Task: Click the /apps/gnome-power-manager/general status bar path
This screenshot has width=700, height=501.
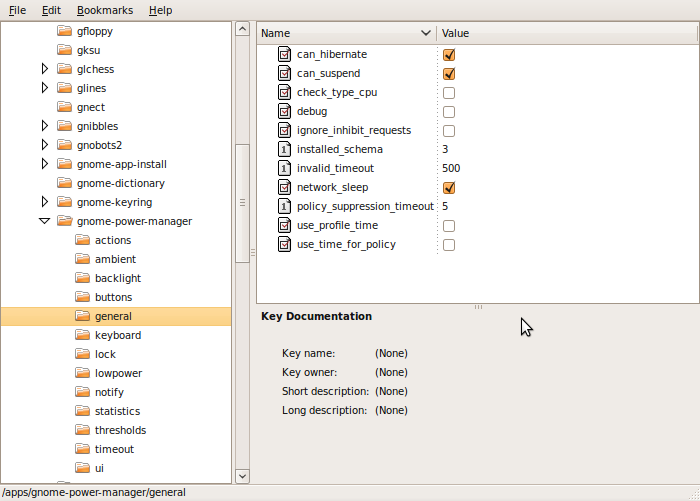Action: (94, 493)
